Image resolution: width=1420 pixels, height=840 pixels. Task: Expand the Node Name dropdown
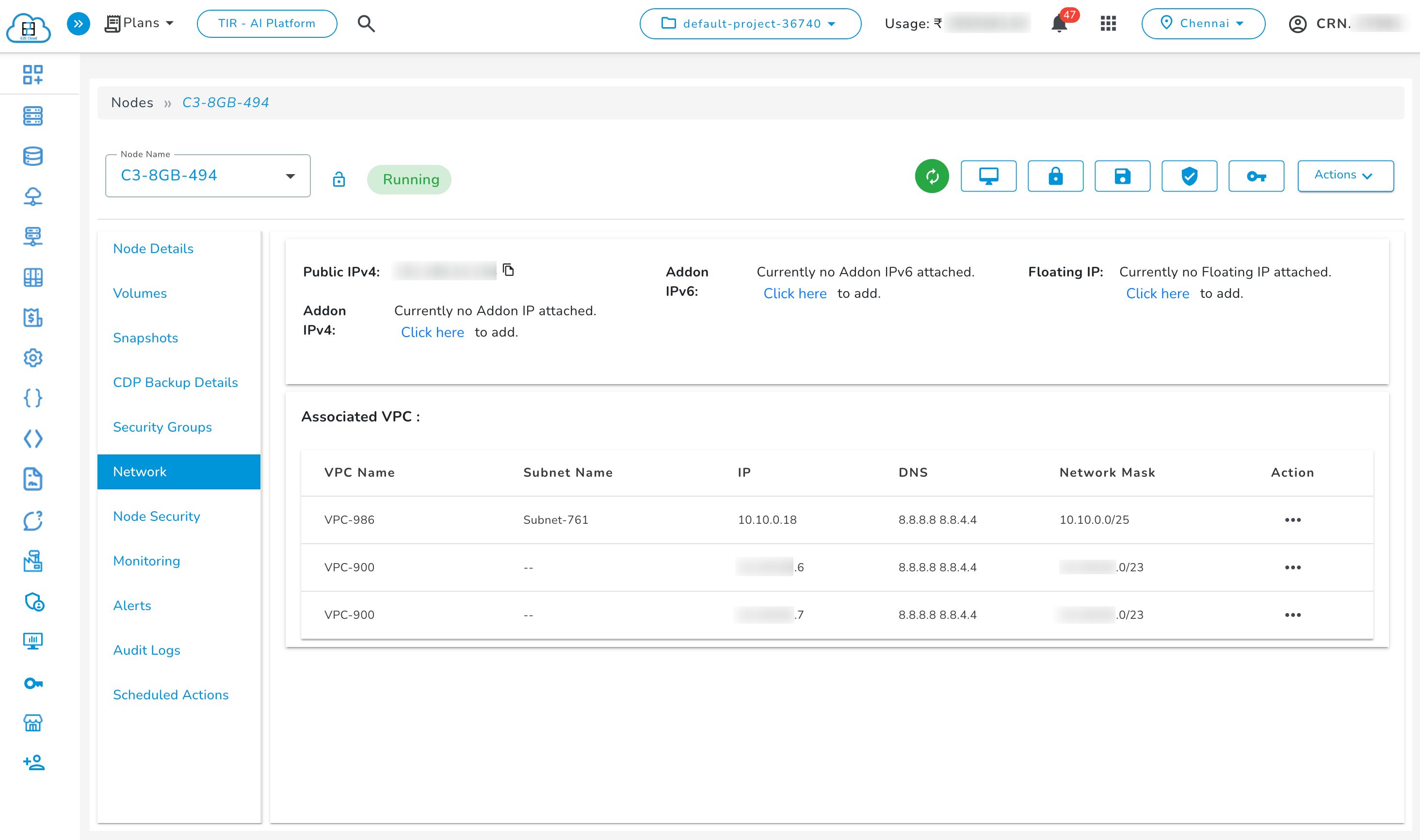click(290, 176)
